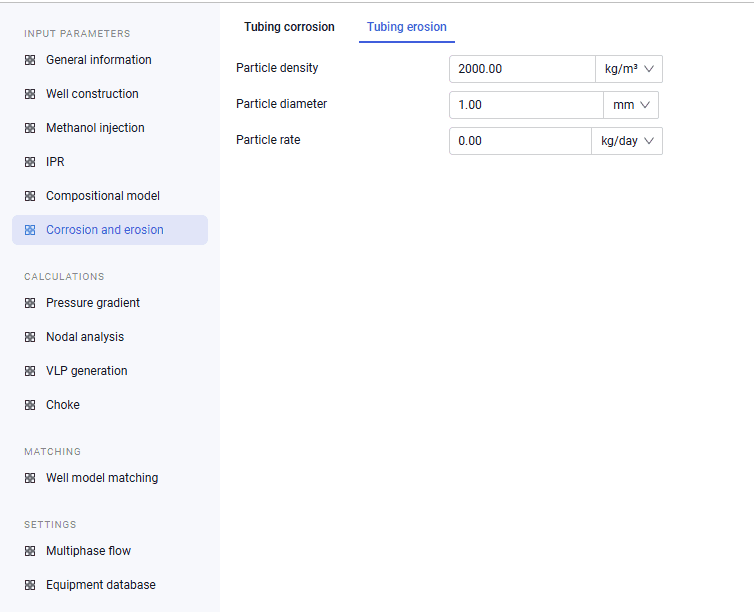
Task: Click the Well model matching sidebar icon
Action: coord(30,478)
